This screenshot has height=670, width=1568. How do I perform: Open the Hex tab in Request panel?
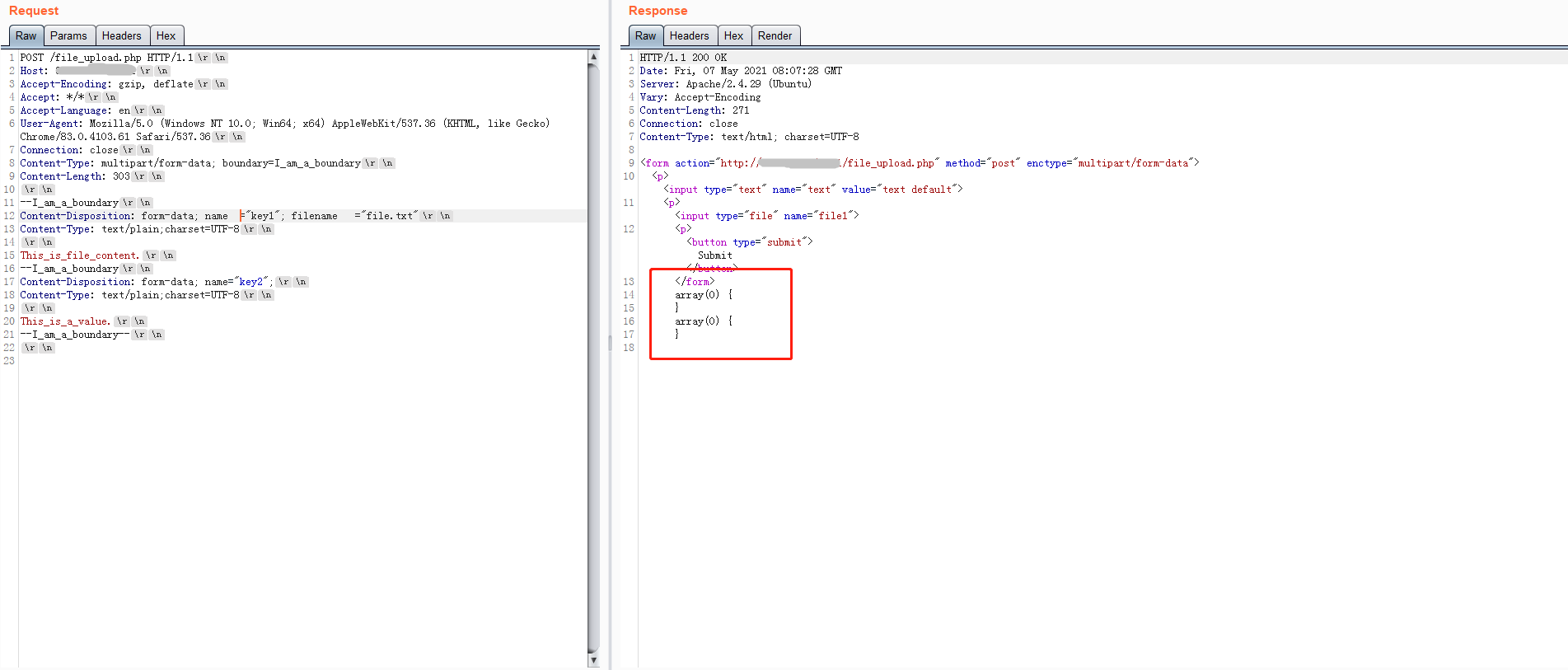pyautogui.click(x=166, y=35)
